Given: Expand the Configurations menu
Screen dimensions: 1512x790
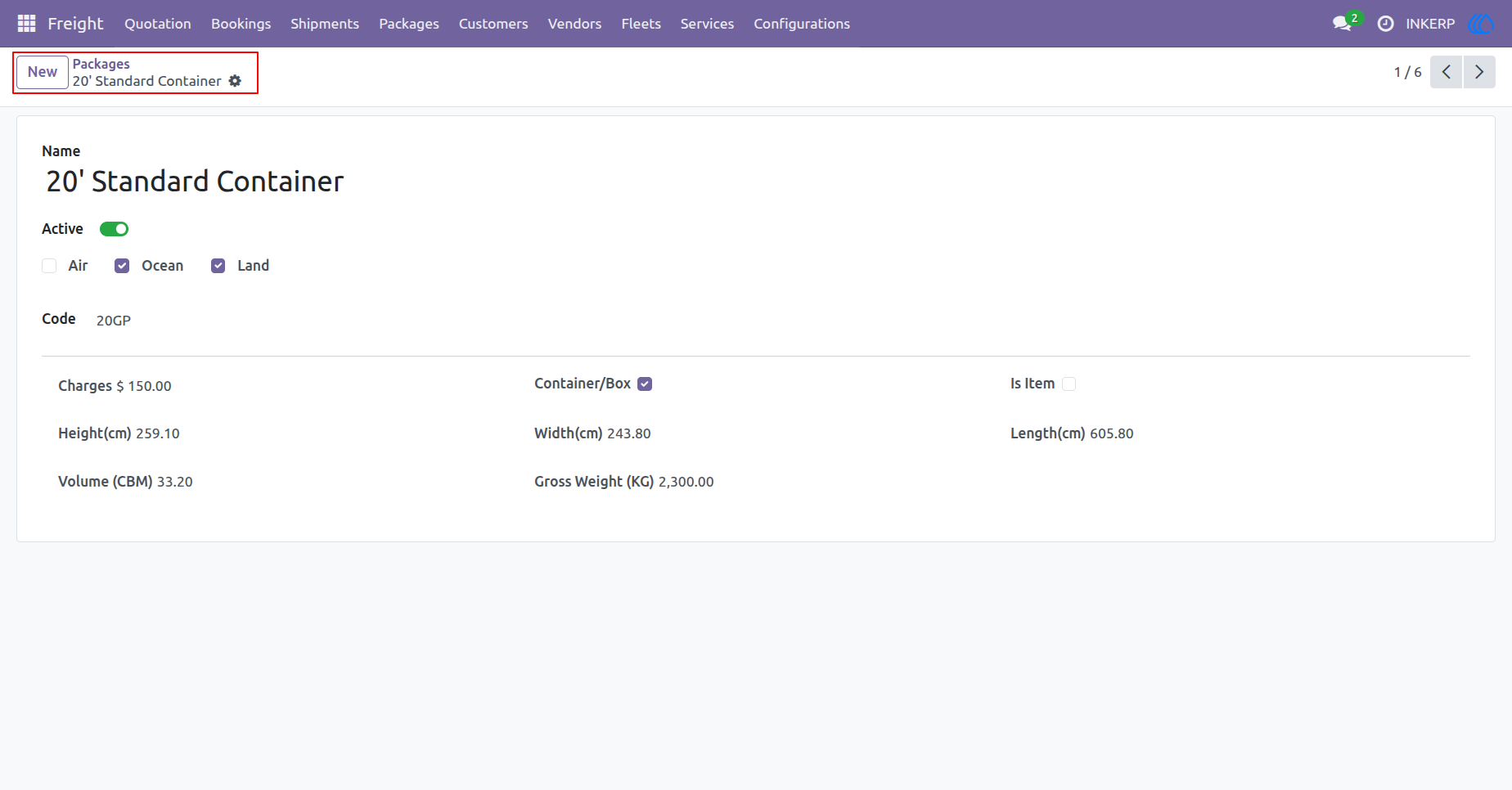Looking at the screenshot, I should (802, 24).
